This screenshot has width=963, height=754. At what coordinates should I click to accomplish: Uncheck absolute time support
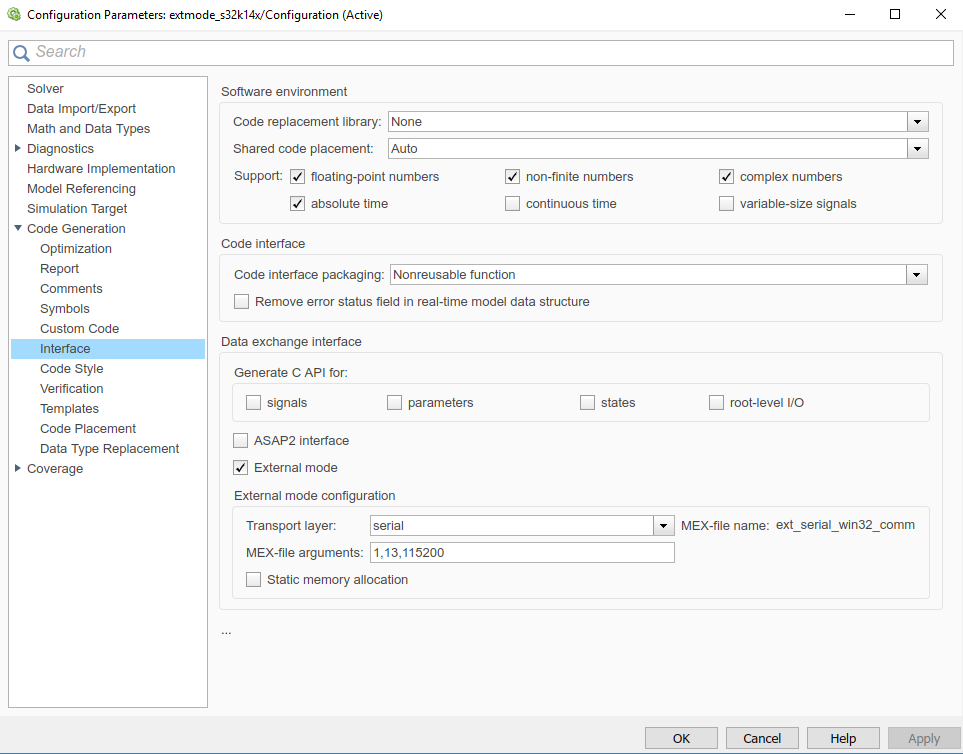(x=297, y=204)
